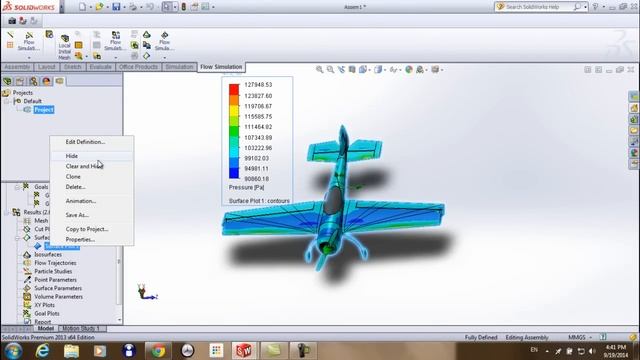
Task: Click the Hide/Show Items glasses icon
Action: point(393,70)
